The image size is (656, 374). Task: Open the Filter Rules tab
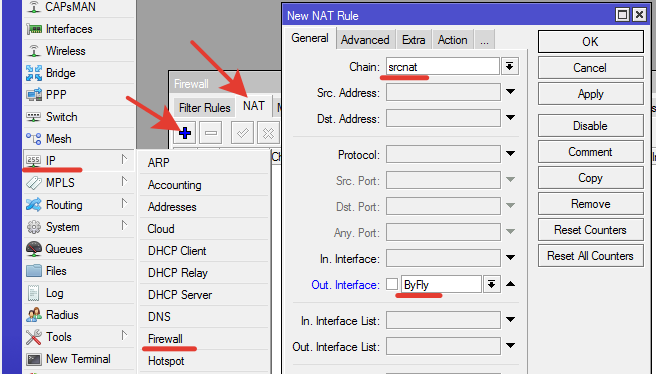[x=205, y=108]
